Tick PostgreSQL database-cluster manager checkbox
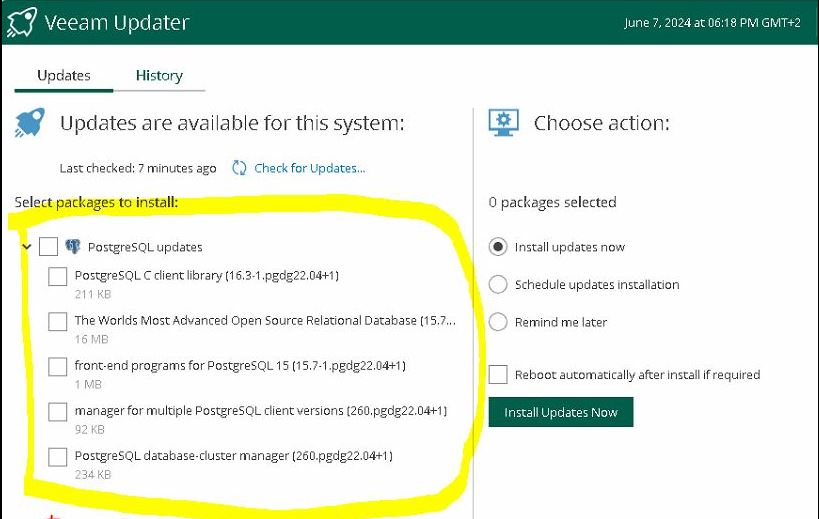Screen dimensions: 819x519 [x=57, y=457]
